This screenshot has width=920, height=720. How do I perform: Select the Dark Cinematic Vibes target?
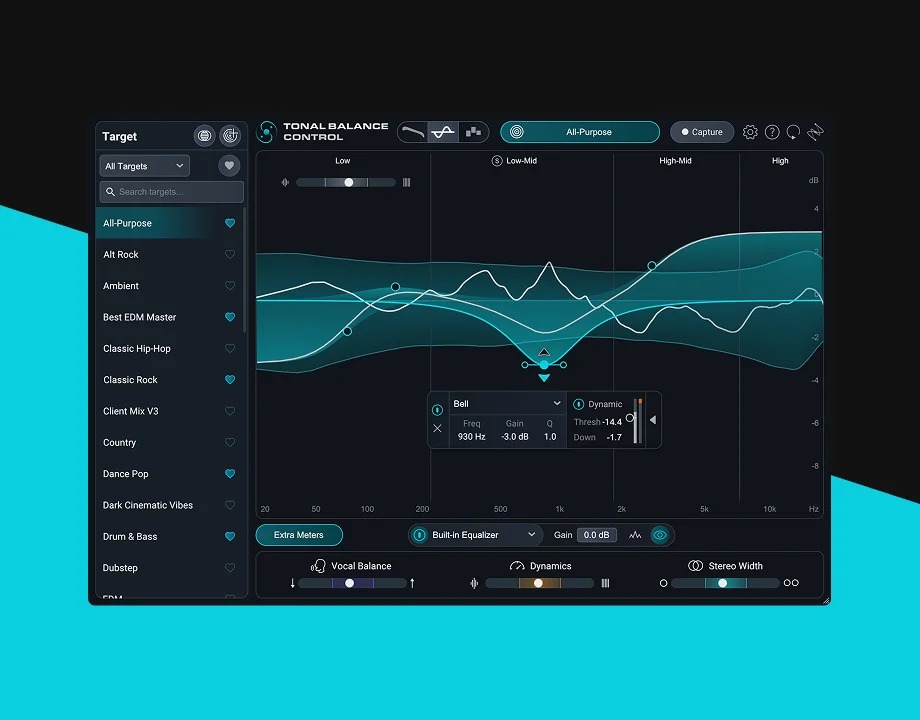[x=169, y=505]
